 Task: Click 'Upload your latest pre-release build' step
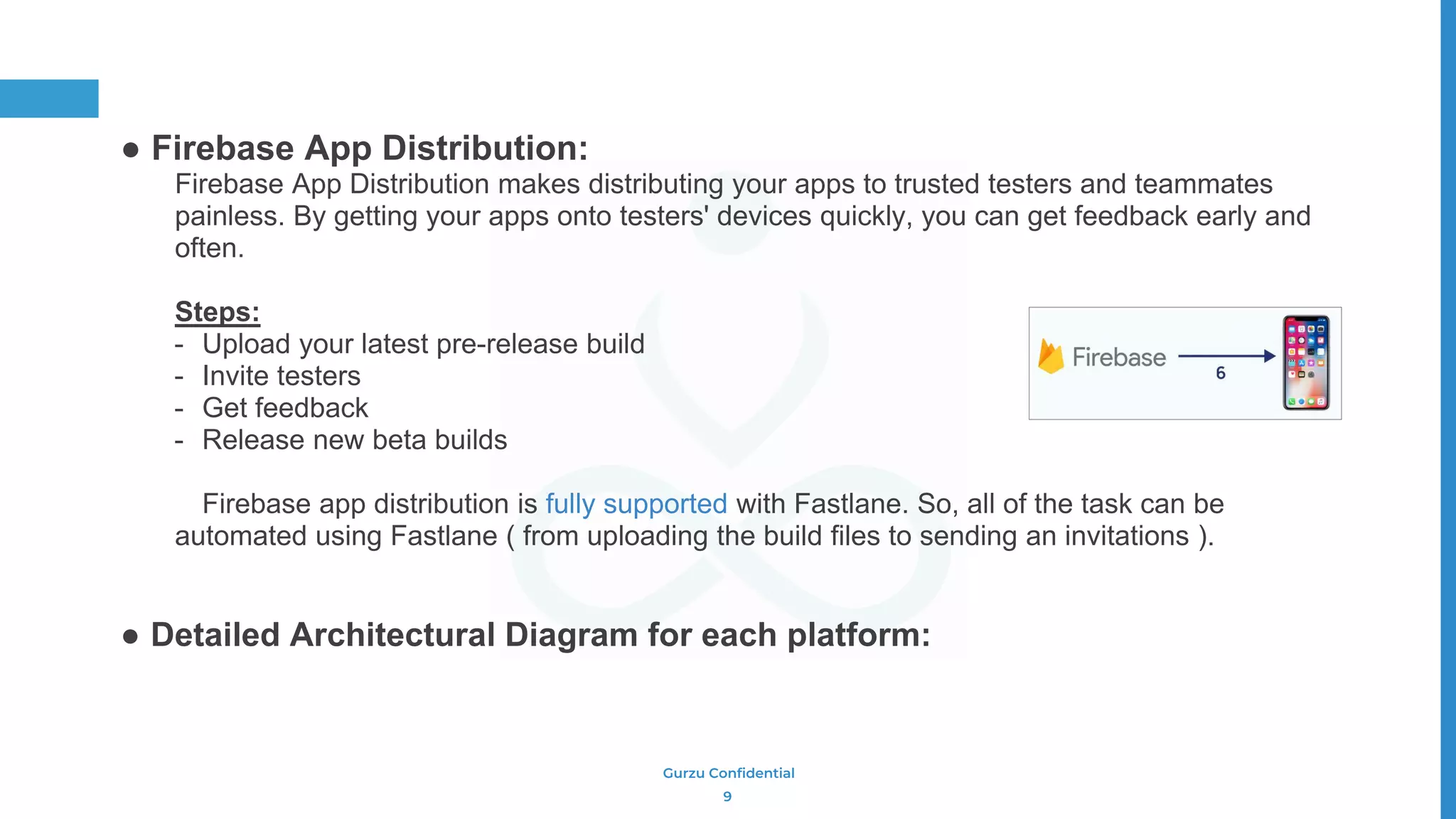pyautogui.click(x=423, y=344)
